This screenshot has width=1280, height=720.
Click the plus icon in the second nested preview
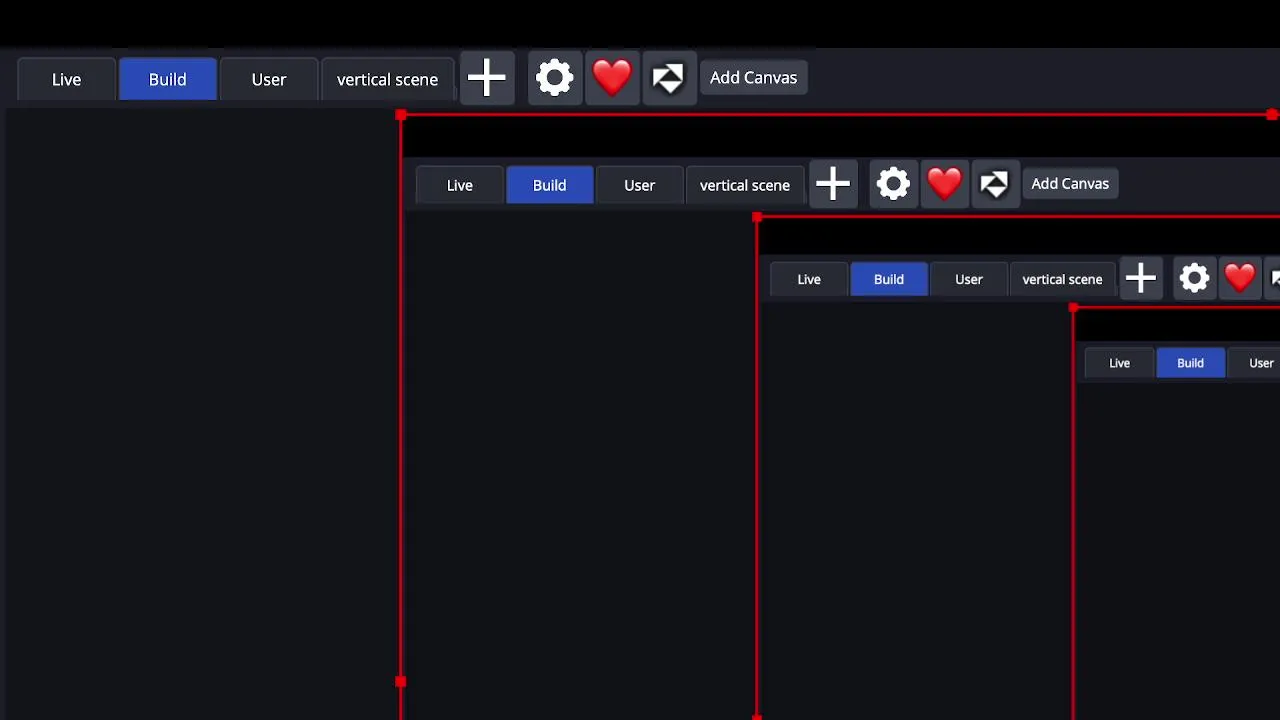click(x=1141, y=278)
